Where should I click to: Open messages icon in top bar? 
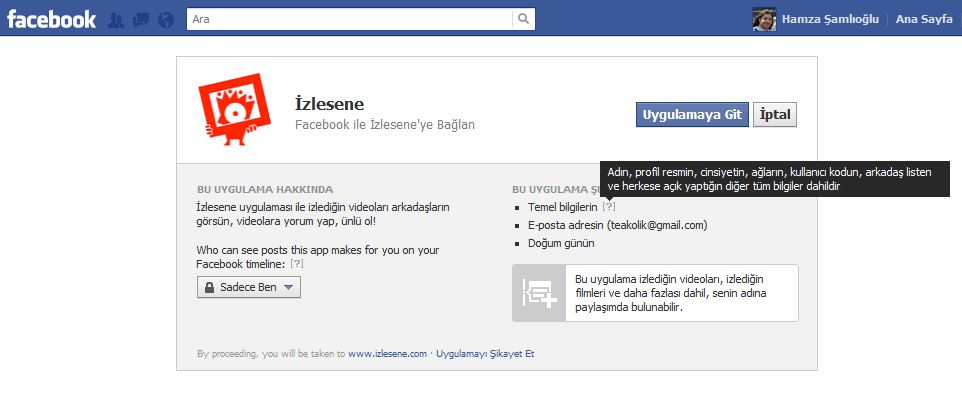(141, 20)
